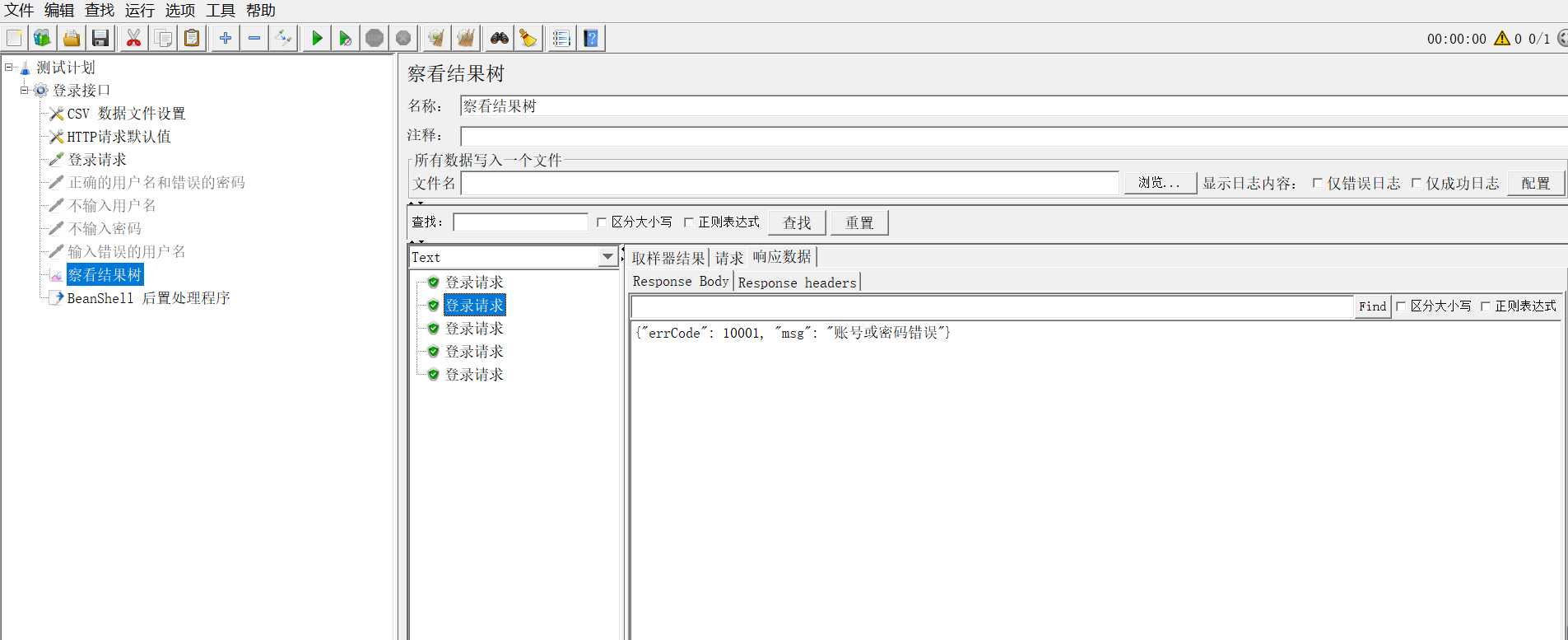This screenshot has width=1568, height=640.
Task: Click the 浏览... button
Action: tap(1160, 183)
